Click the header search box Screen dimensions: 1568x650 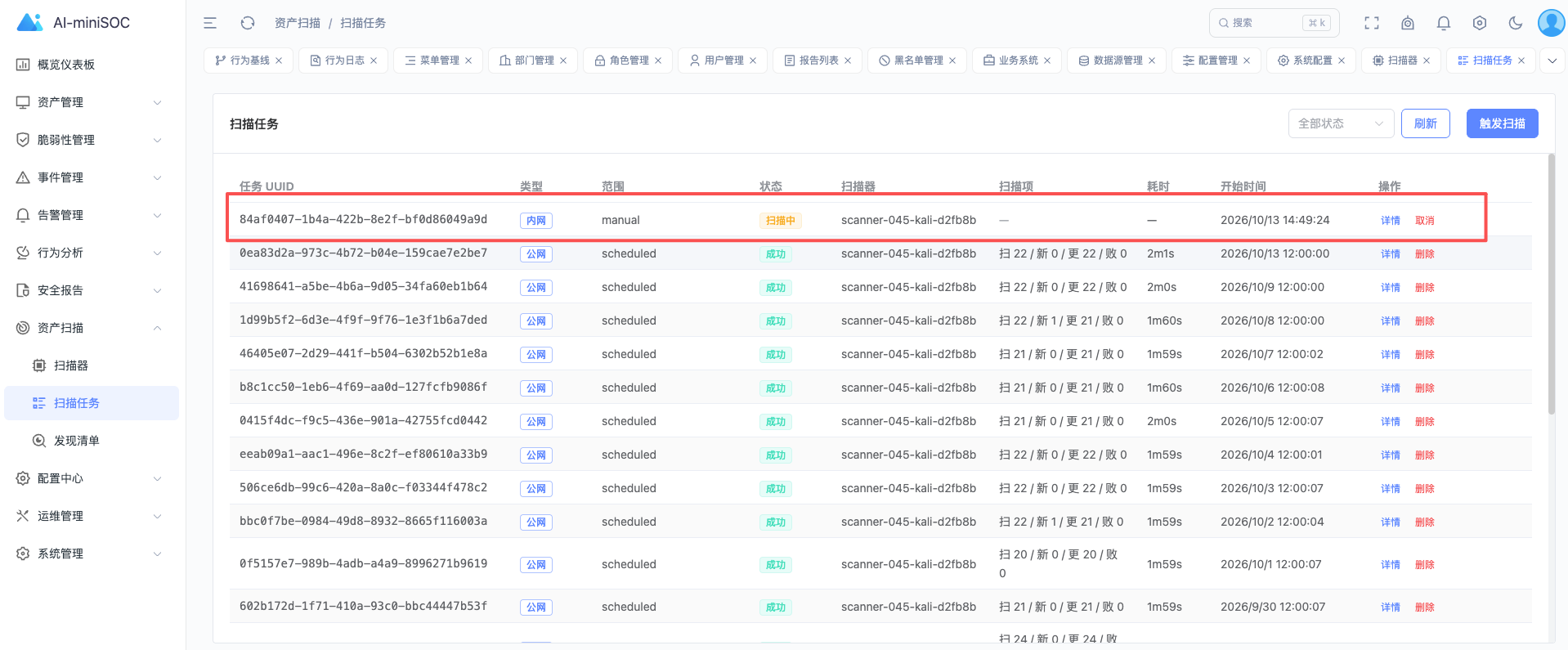1275,23
